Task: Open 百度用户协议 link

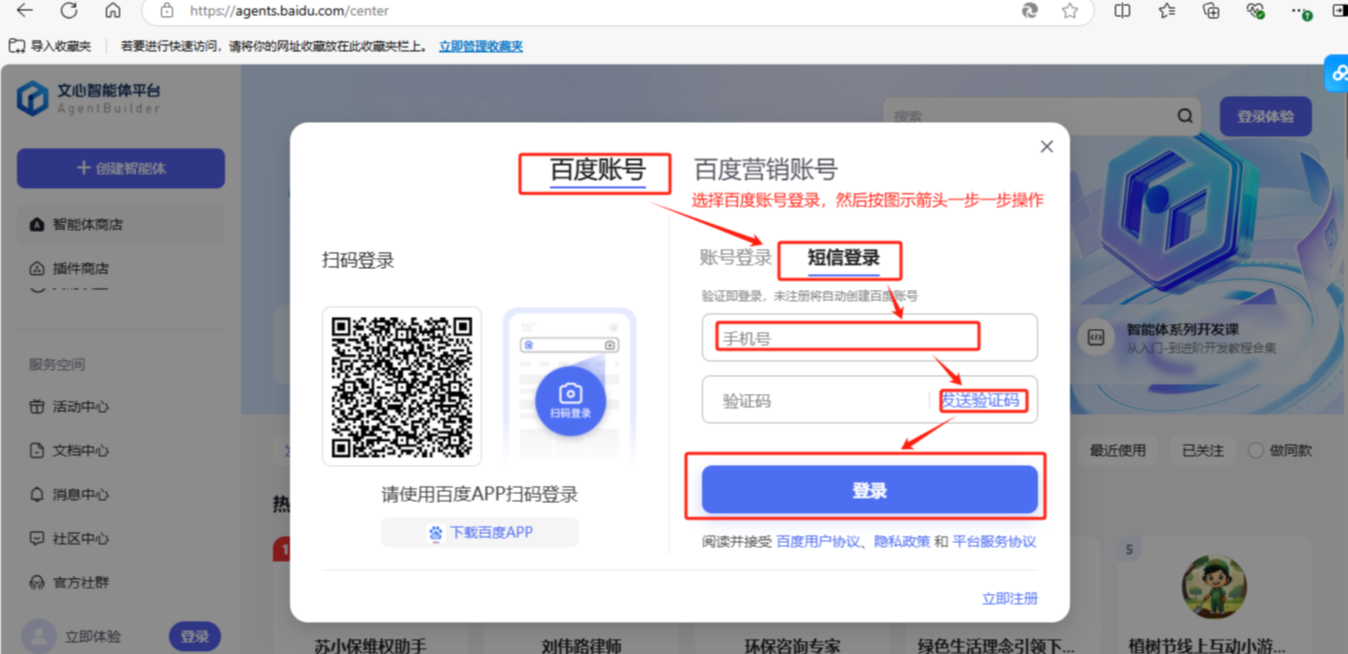Action: (x=818, y=541)
